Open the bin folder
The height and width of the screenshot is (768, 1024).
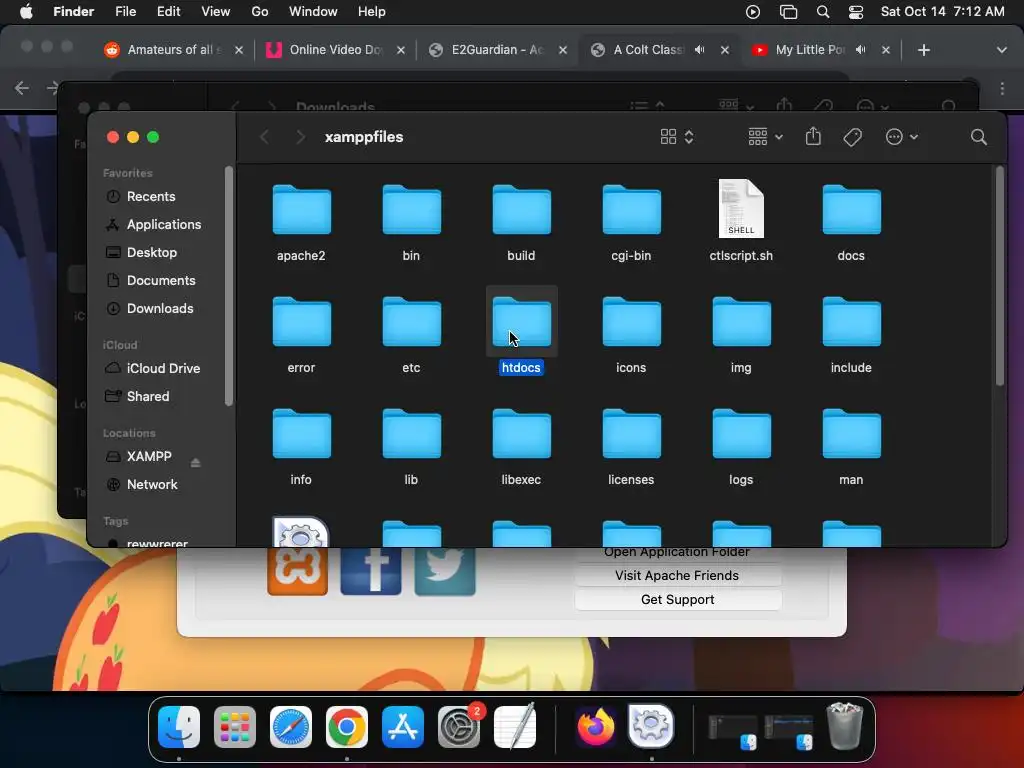click(x=411, y=210)
